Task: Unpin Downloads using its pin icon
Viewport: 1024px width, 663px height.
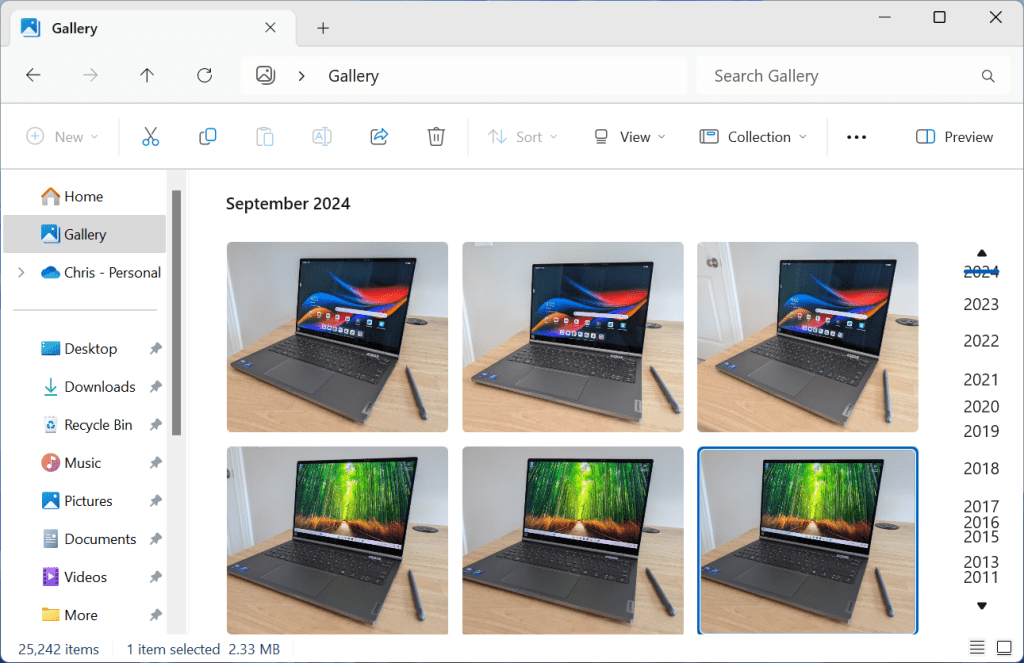Action: [x=155, y=387]
